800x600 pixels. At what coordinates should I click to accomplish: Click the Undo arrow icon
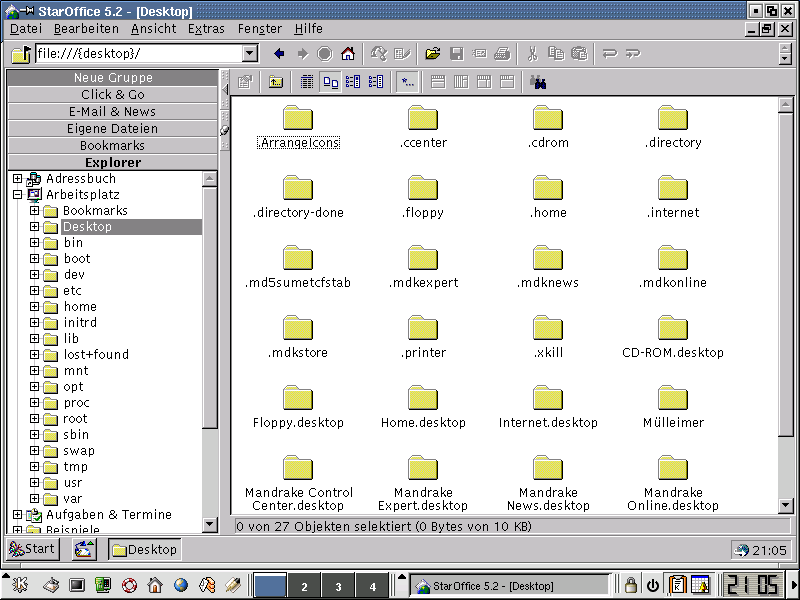(610, 54)
